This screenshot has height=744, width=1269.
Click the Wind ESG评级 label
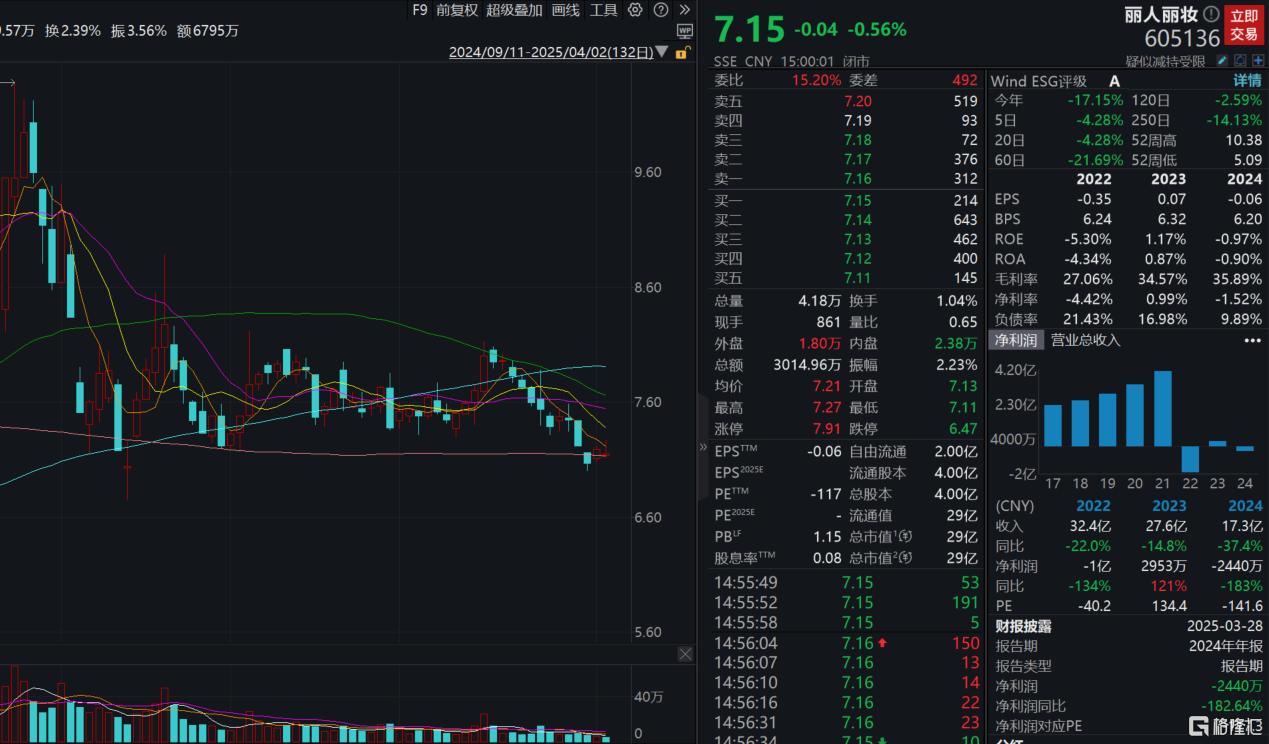click(x=1040, y=81)
